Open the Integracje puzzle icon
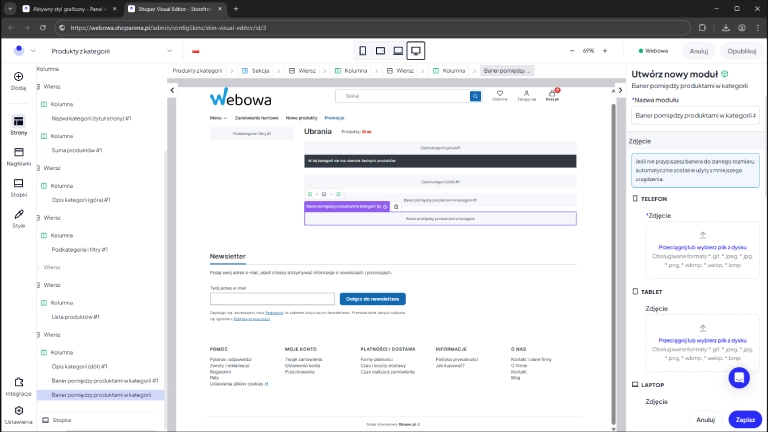This screenshot has height=432, width=768. tap(18, 383)
